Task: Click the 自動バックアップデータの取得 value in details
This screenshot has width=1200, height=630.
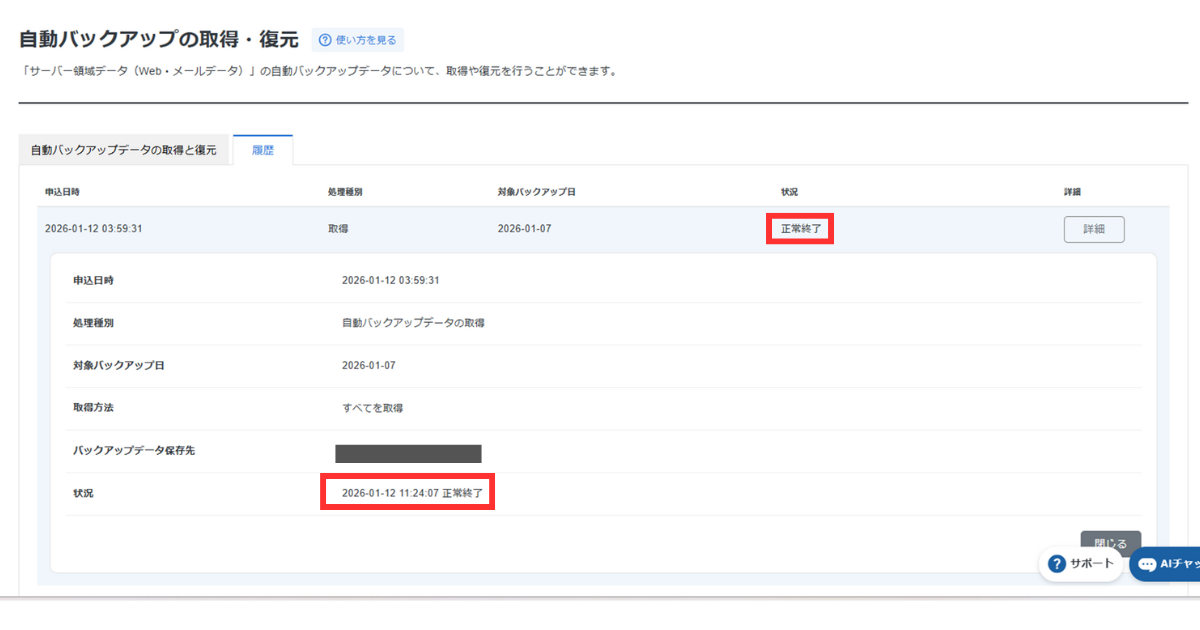Action: point(413,323)
